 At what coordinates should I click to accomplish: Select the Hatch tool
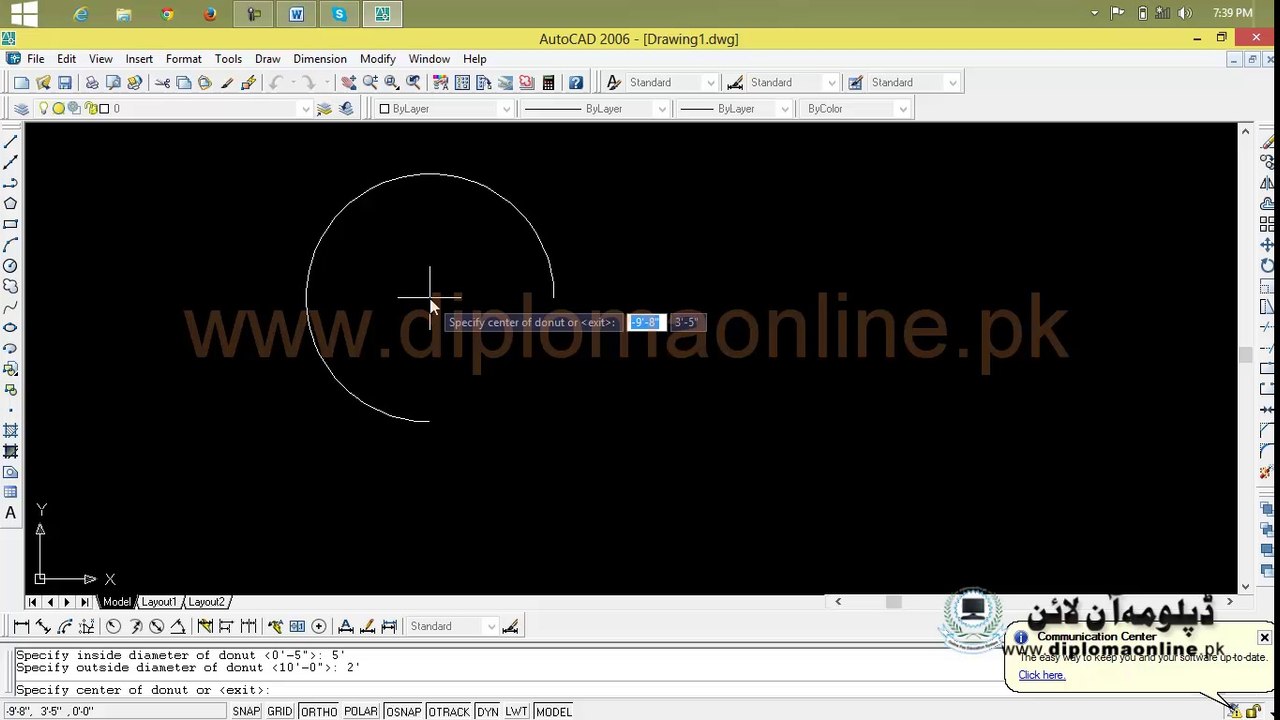[11, 431]
